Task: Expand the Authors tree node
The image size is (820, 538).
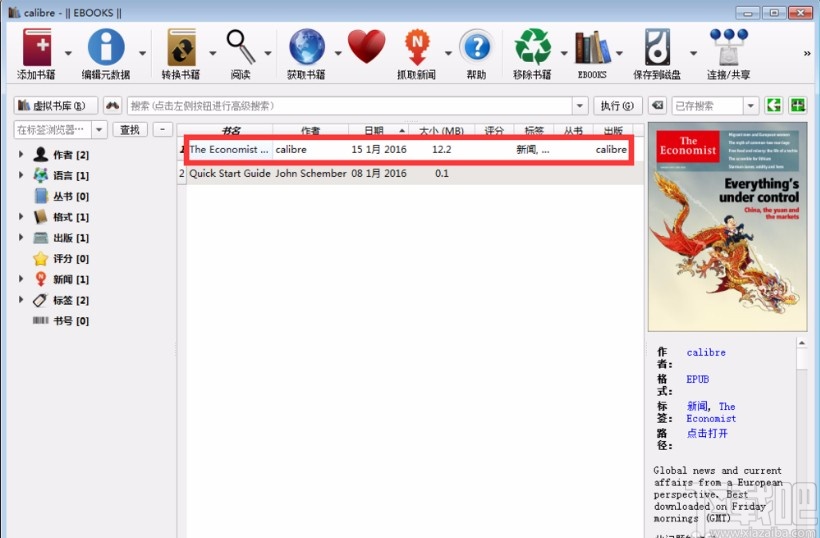Action: (21, 154)
